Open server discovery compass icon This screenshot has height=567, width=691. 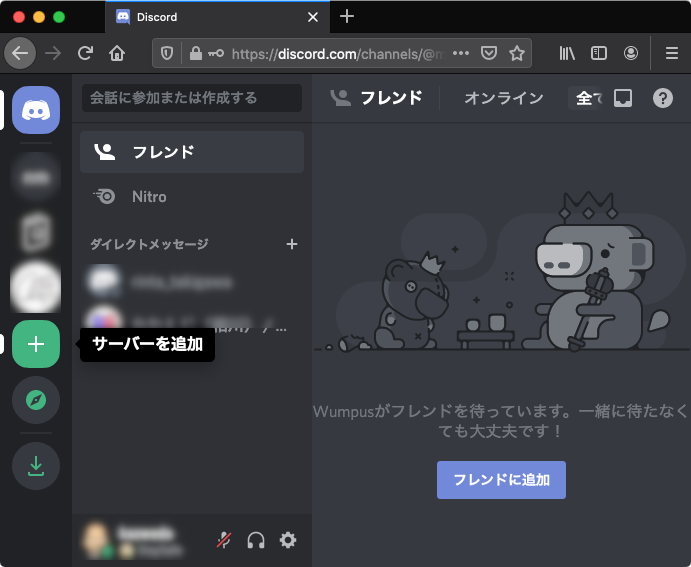point(36,400)
